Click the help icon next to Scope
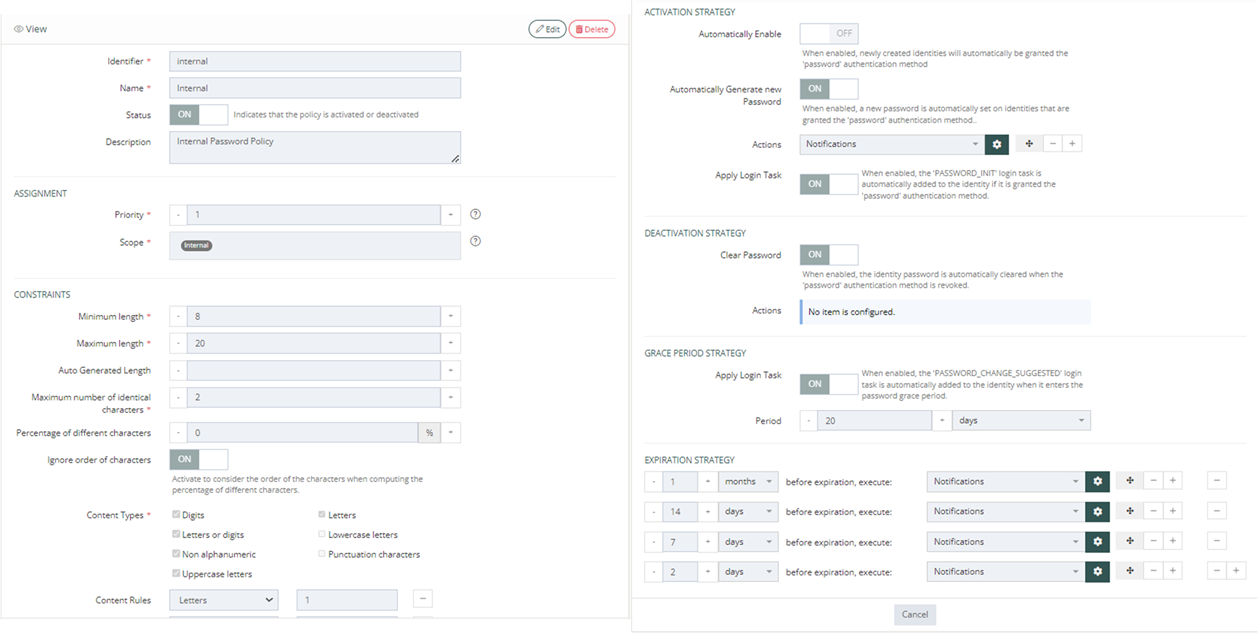Screen dimensions: 1258x634 pyautogui.click(x=476, y=241)
